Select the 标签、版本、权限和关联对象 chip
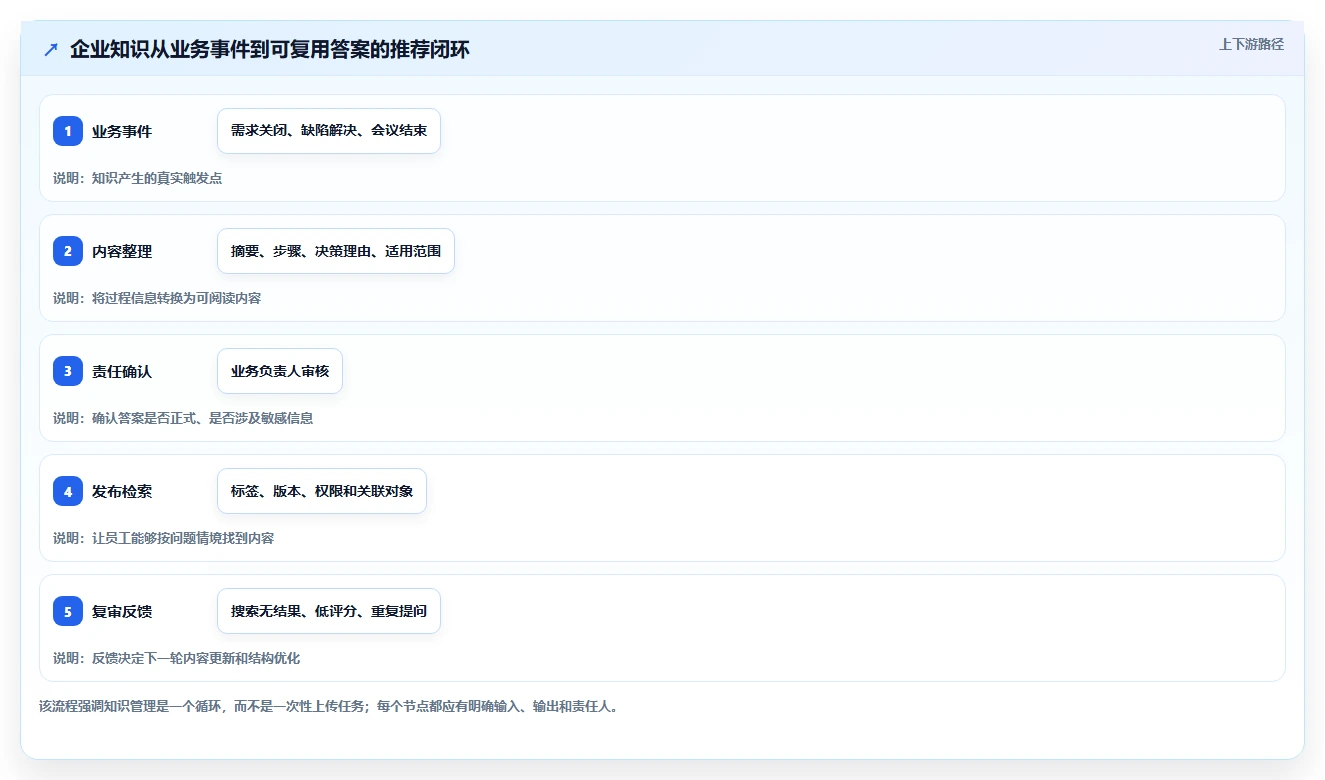Viewport: 1325px width, 780px height. 322,491
